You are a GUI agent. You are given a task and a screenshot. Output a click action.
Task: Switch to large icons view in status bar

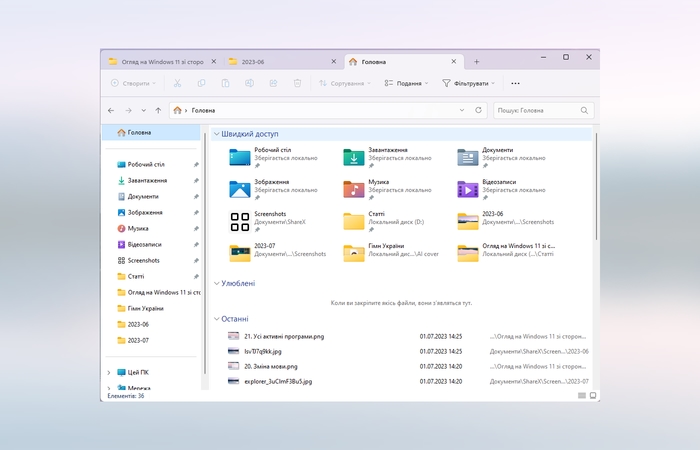(593, 396)
